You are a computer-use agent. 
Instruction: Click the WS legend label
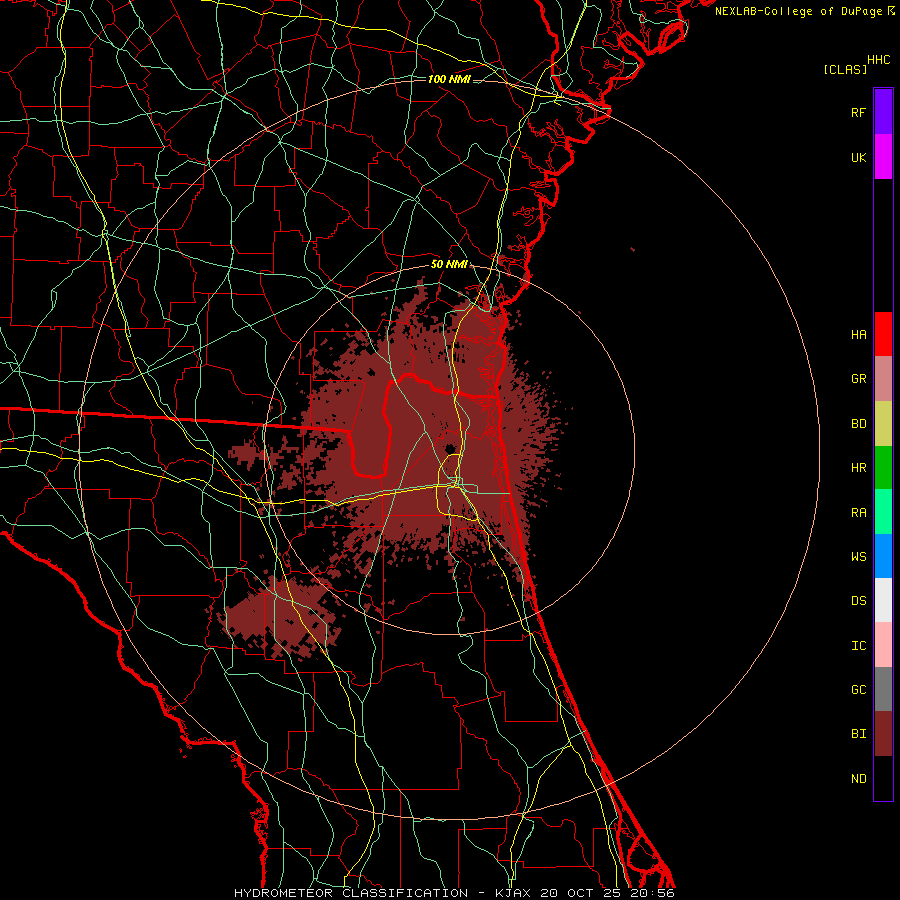858,557
